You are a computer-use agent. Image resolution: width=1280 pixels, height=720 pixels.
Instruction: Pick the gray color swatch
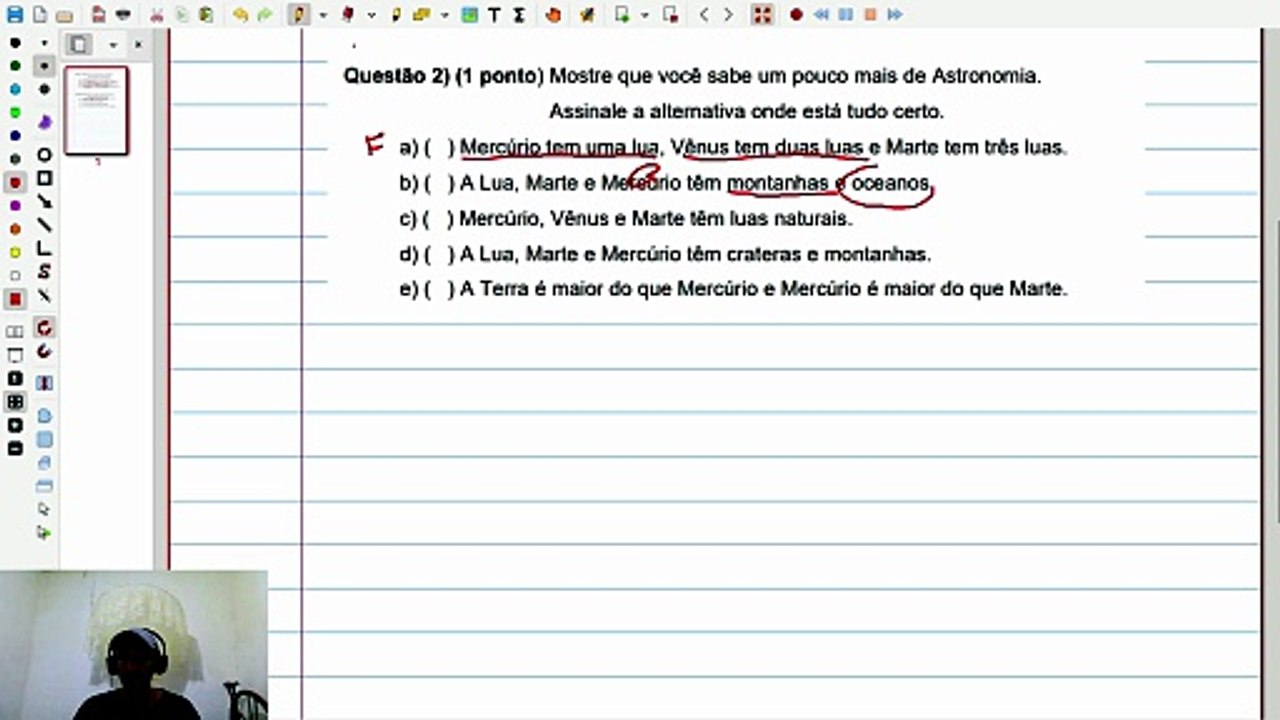(x=15, y=159)
